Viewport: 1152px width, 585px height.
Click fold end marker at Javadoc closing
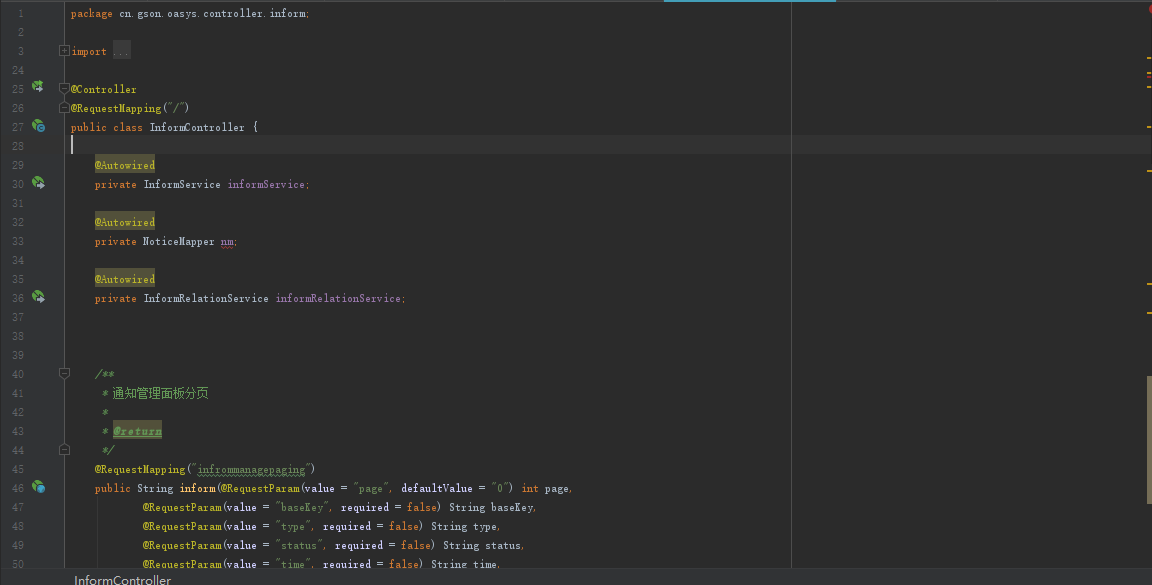64,449
